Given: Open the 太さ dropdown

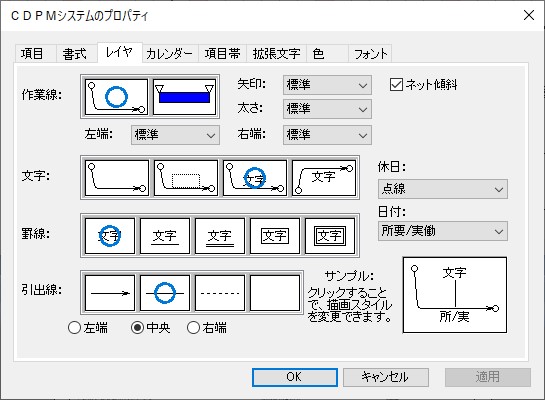Looking at the screenshot, I should pos(327,109).
